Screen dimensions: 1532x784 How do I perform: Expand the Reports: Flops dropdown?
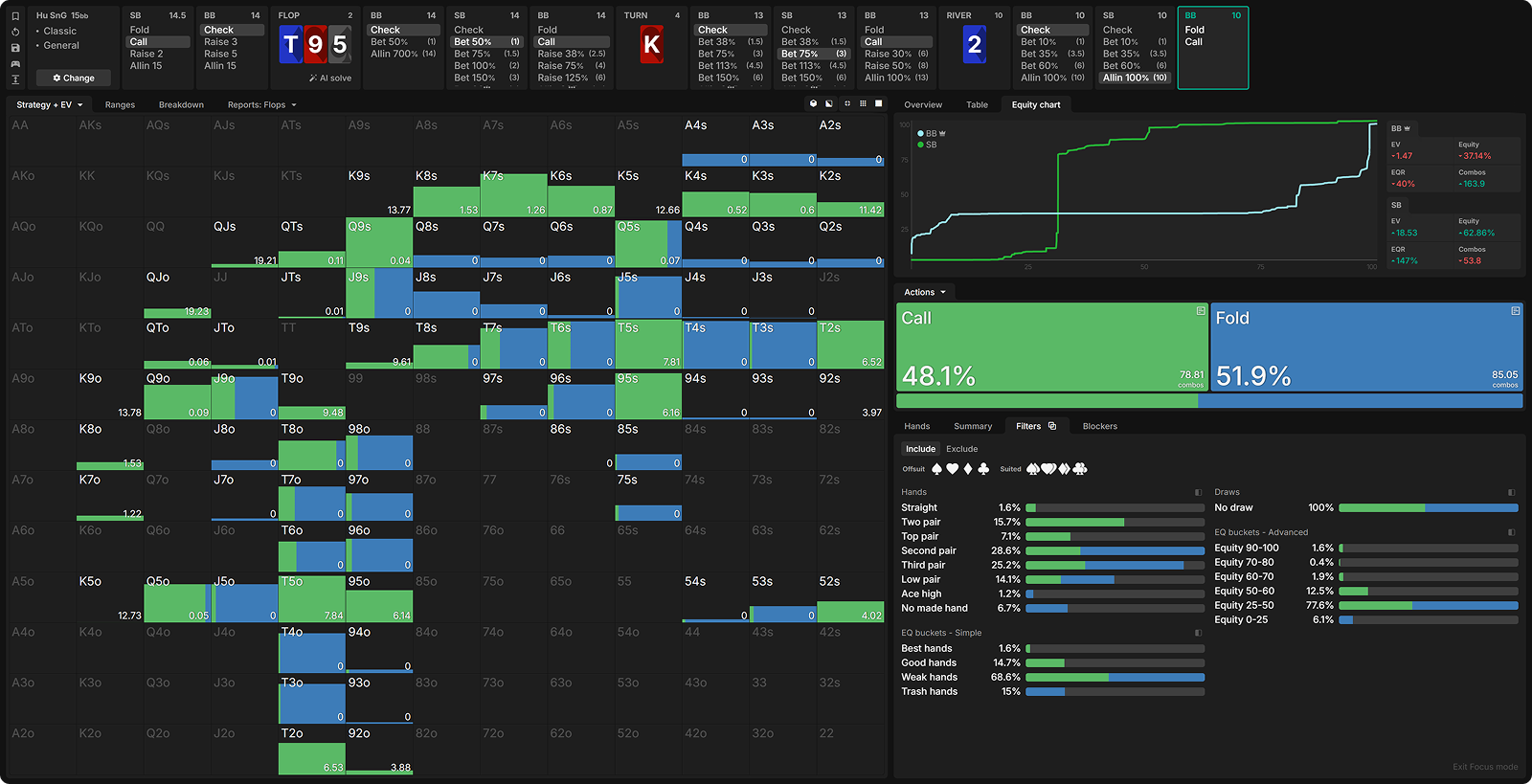[x=261, y=105]
